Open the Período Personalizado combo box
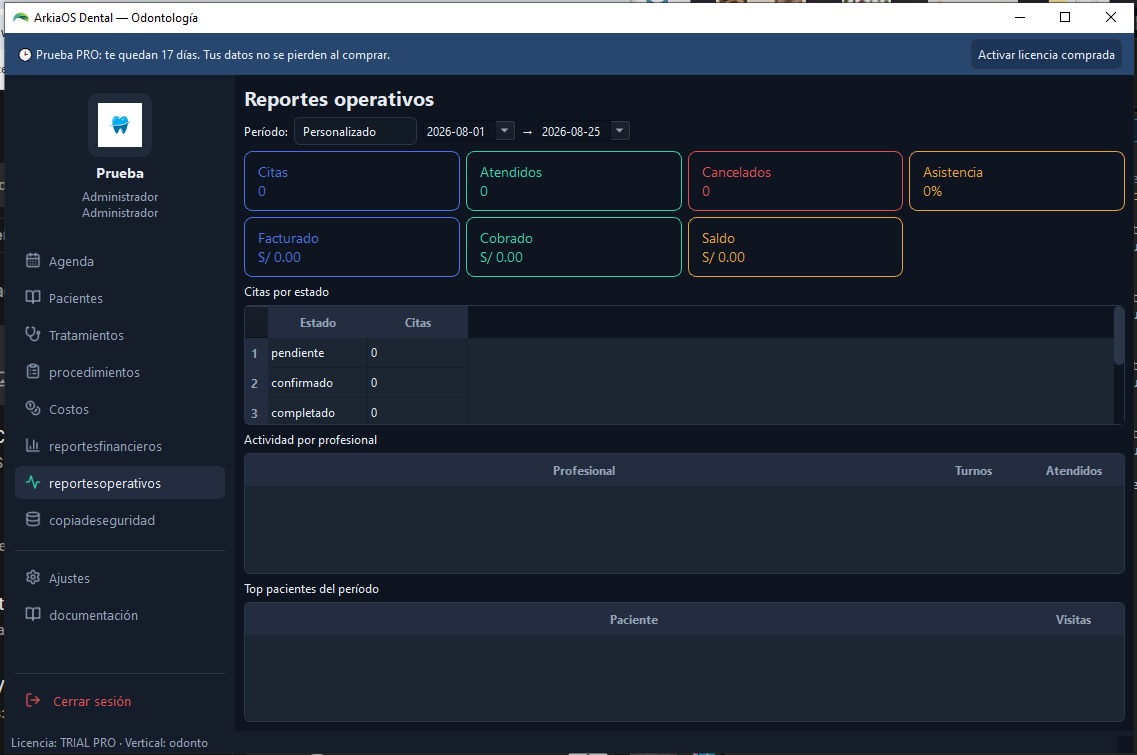The height and width of the screenshot is (755, 1137). tap(355, 131)
